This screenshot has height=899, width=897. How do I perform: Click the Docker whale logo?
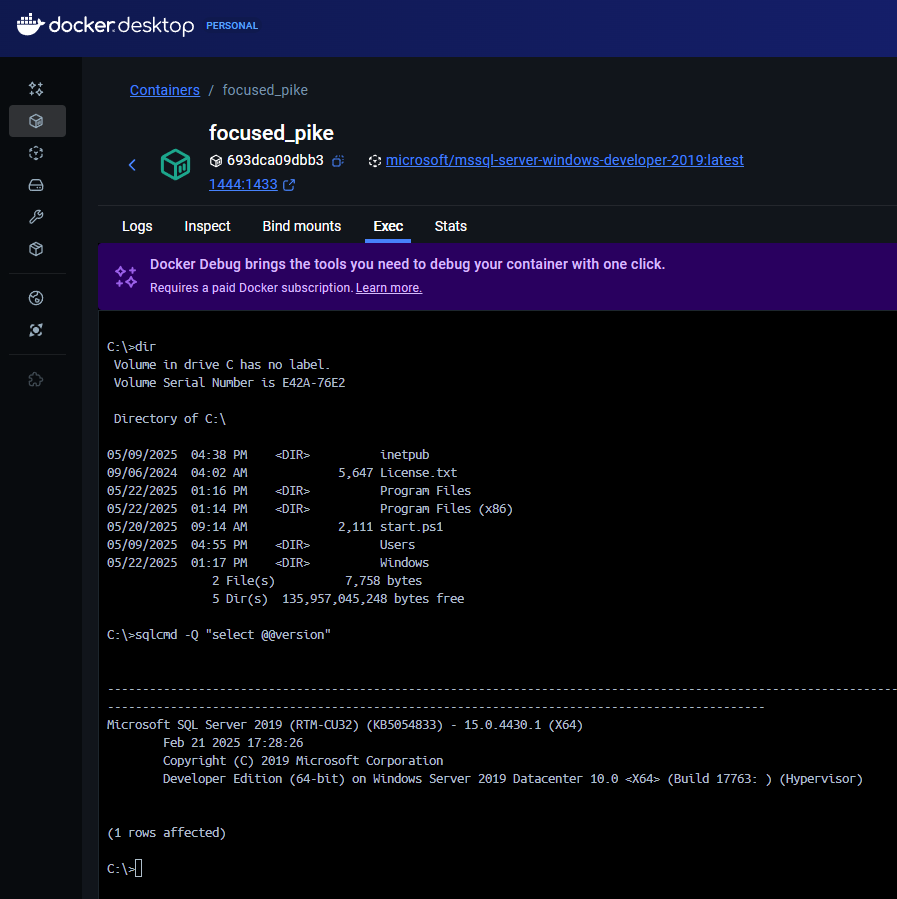pos(30,25)
